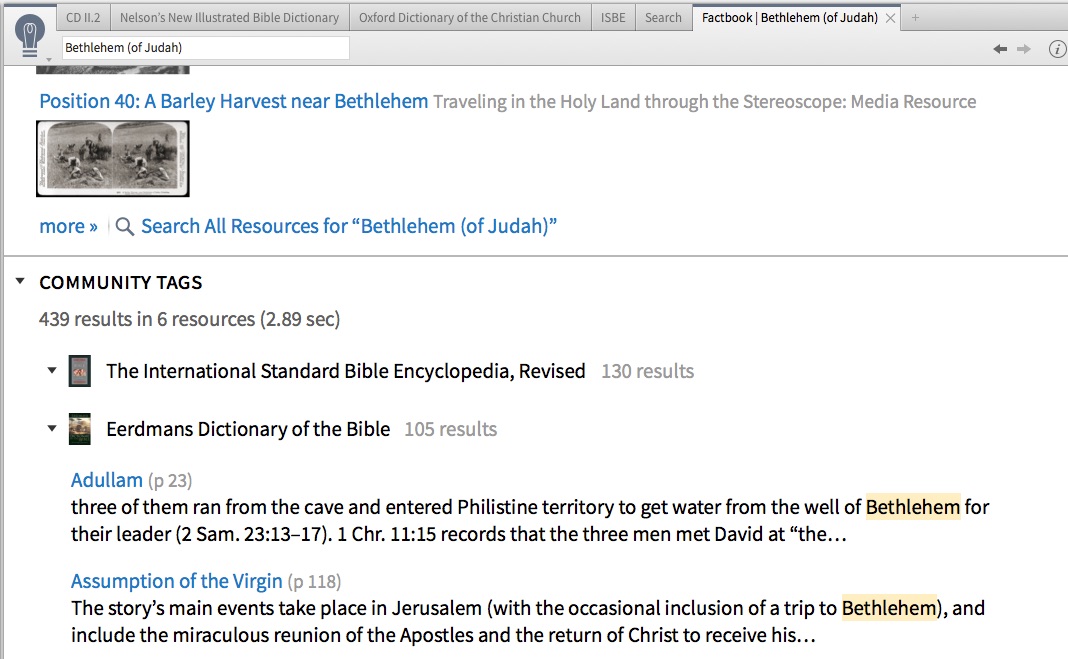Open the Adullam article link
Viewport: 1068px width, 659px height.
coord(106,480)
